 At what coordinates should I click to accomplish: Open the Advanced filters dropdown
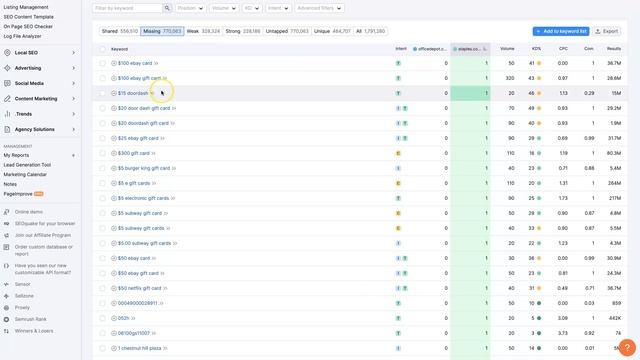click(x=319, y=8)
